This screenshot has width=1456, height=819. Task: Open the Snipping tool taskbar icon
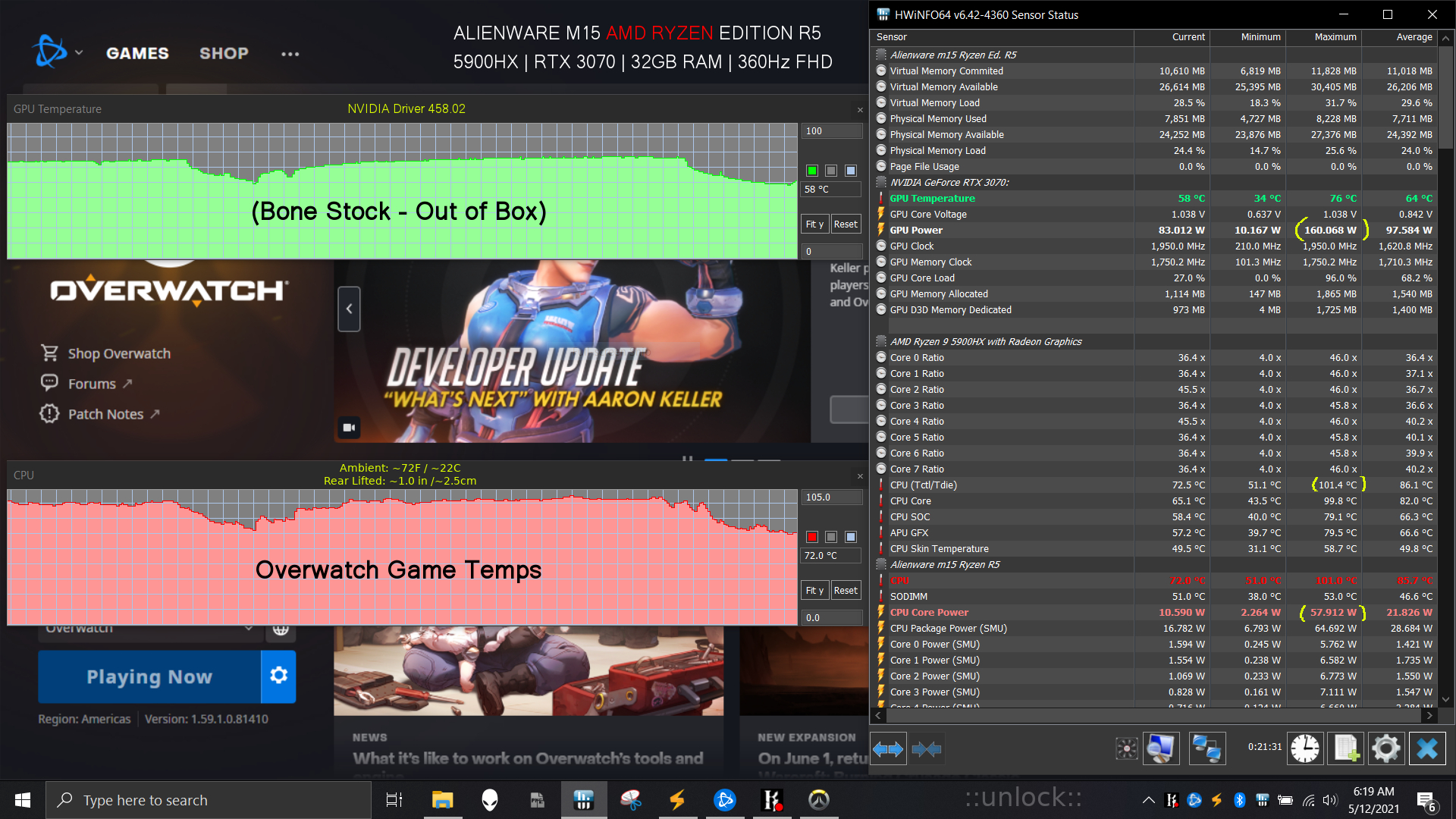tap(631, 800)
